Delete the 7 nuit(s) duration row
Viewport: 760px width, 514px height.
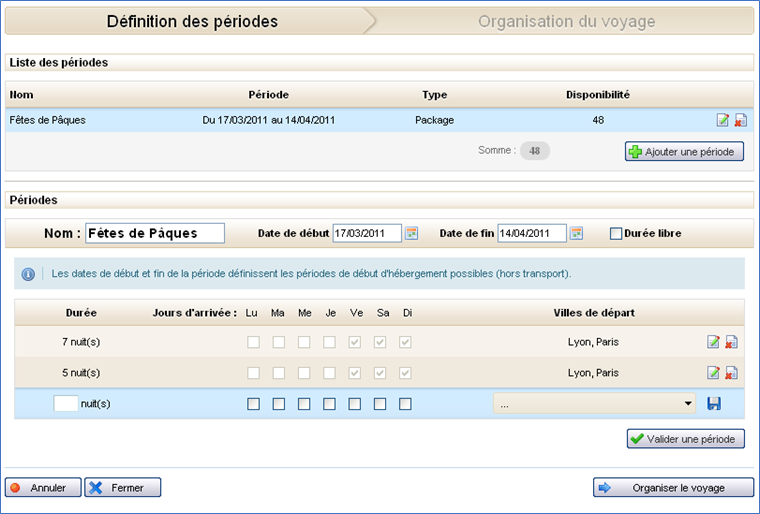coord(731,342)
